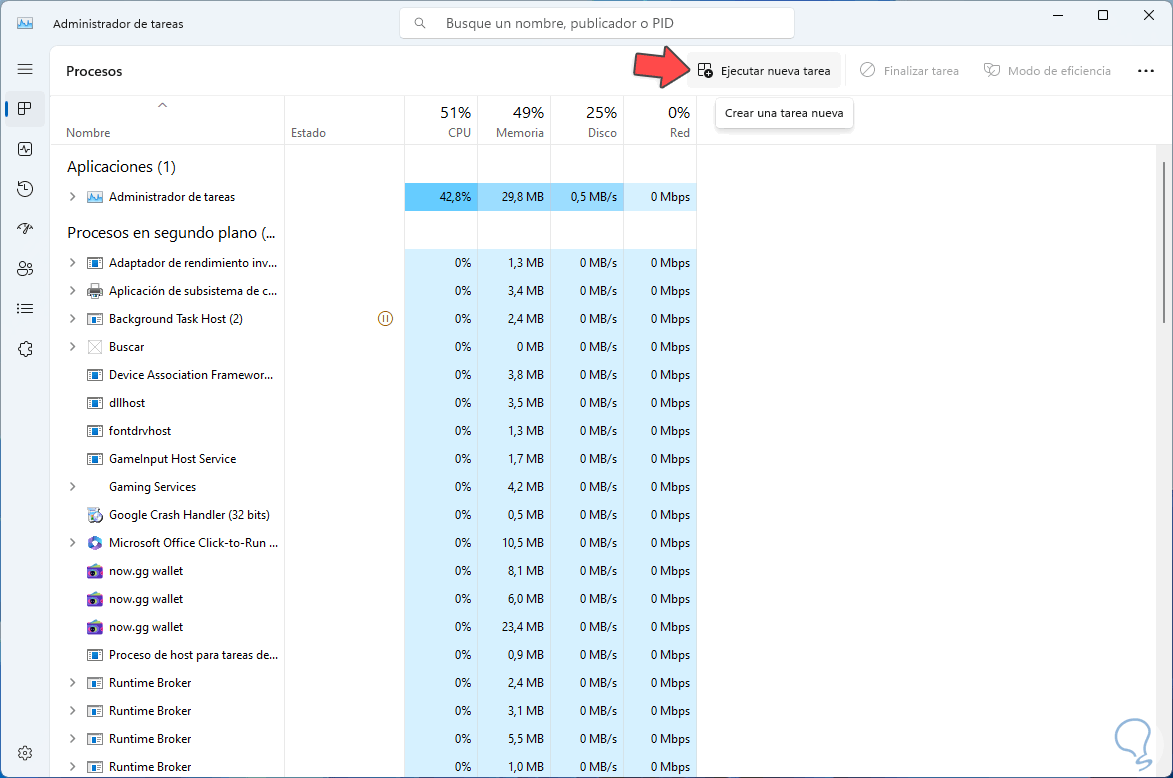Open the Performance sidebar icon

(x=25, y=149)
